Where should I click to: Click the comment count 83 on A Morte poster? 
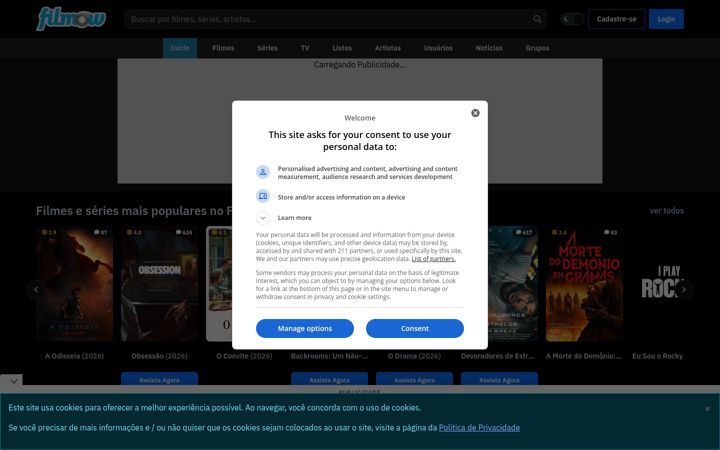pos(610,232)
